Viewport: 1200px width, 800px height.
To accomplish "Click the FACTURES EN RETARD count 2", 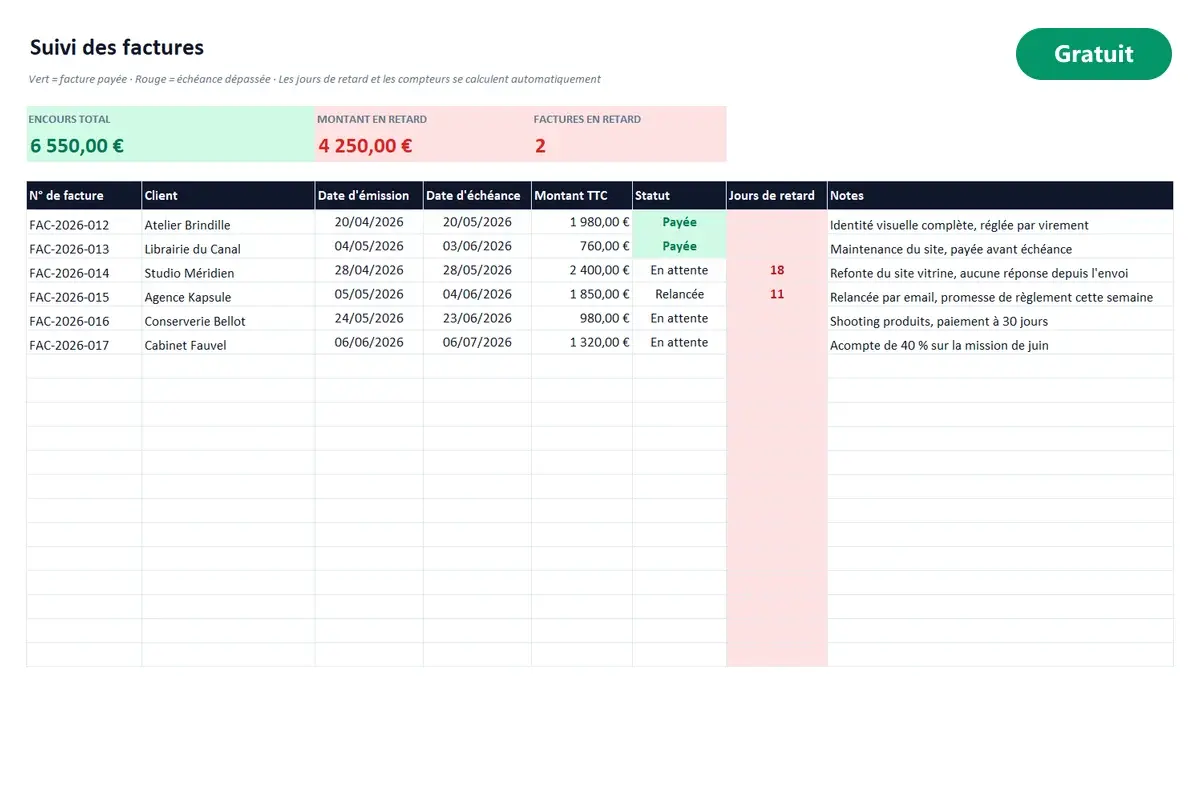I will coord(540,146).
